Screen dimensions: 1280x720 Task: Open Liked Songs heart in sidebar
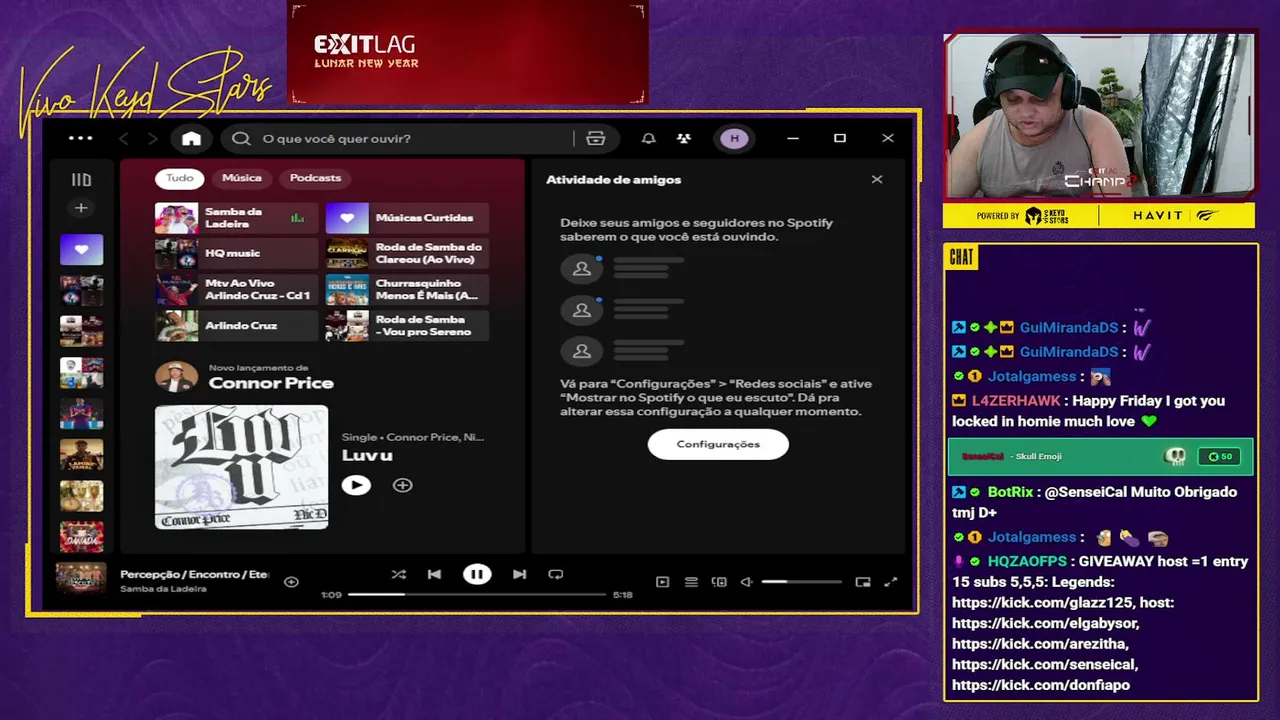click(81, 249)
